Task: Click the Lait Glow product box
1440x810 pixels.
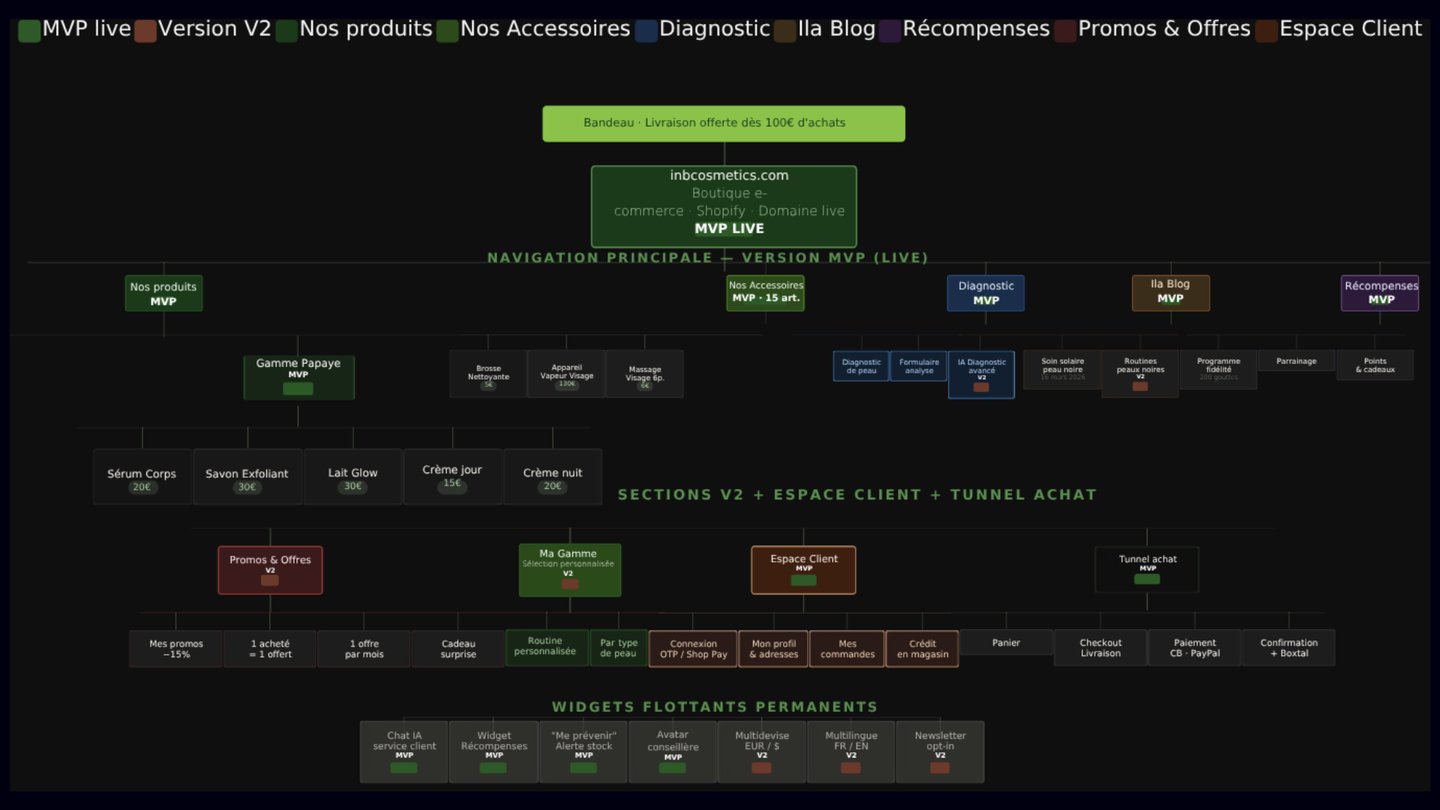Action: [353, 477]
